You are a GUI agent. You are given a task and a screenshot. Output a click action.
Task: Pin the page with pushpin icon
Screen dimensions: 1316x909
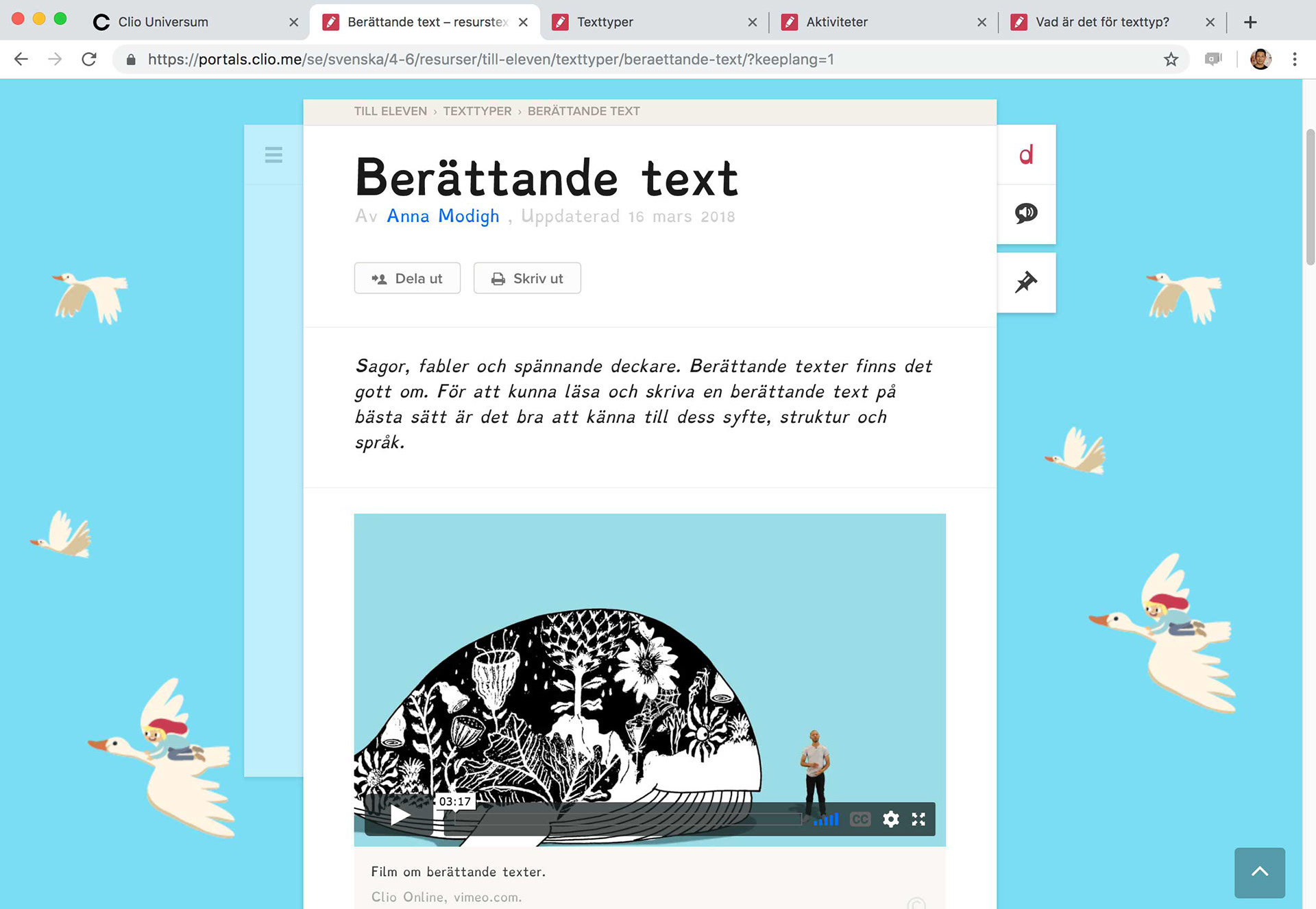point(1025,282)
